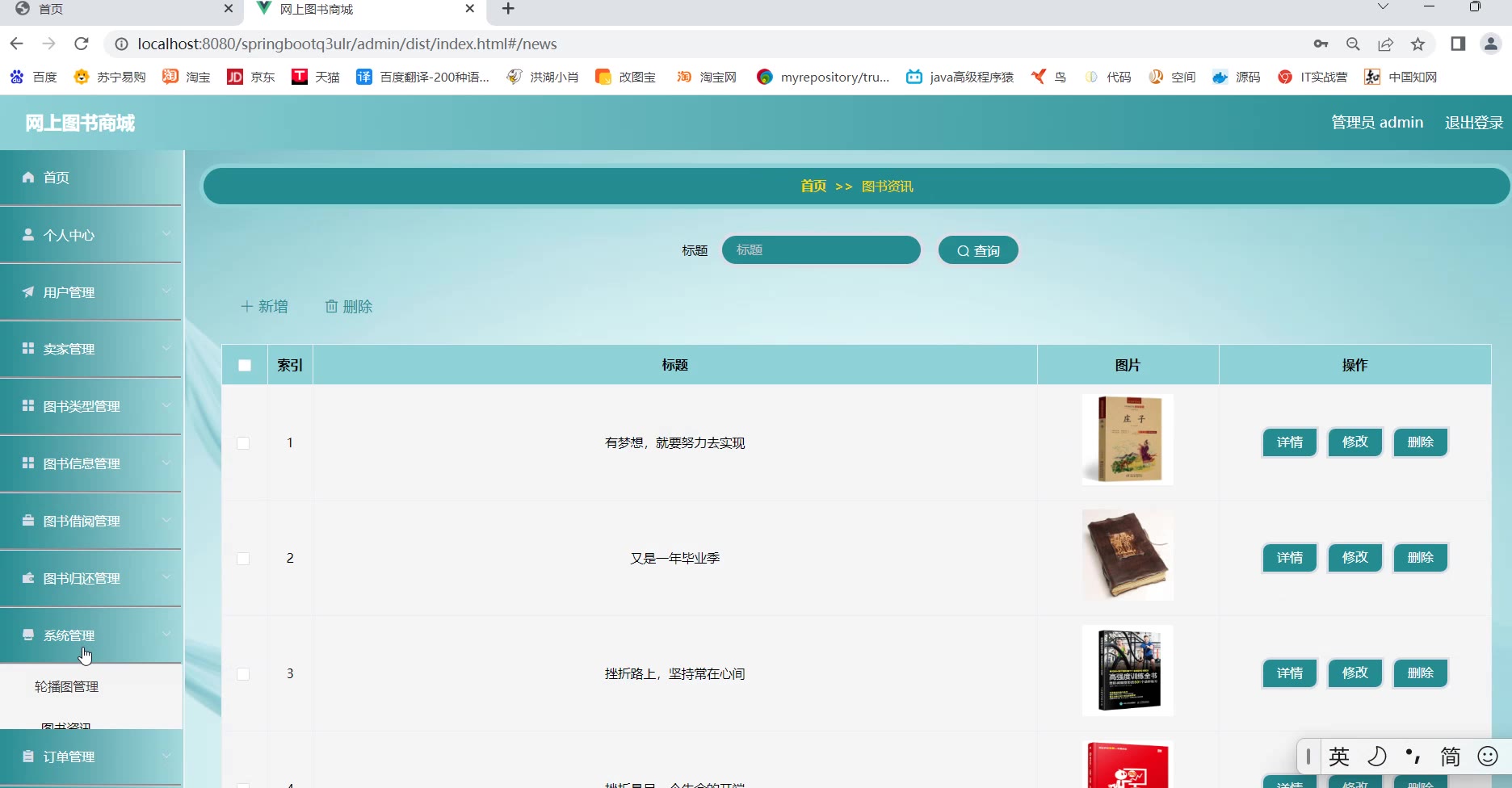
Task: Bookmark this page with the star icon
Action: tap(1417, 44)
